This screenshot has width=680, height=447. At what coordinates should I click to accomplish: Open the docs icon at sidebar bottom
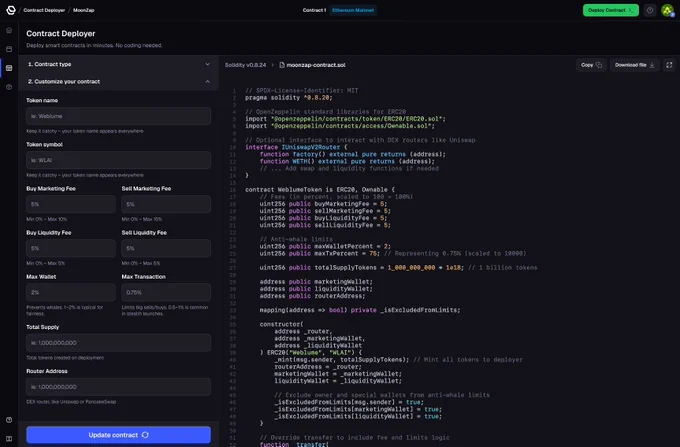[9, 439]
